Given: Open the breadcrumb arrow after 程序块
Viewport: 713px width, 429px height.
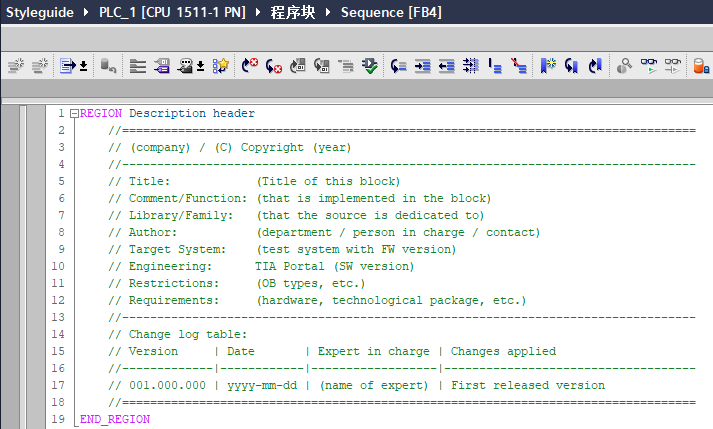Looking at the screenshot, I should pos(328,12).
